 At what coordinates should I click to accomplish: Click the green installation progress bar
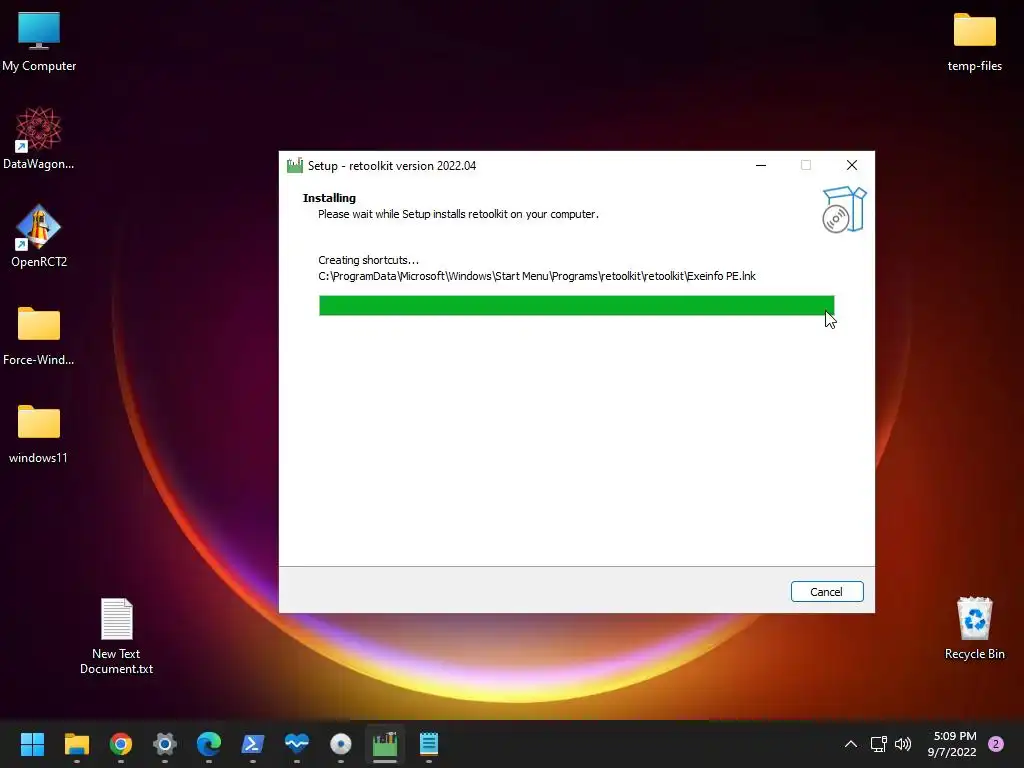pyautogui.click(x=576, y=306)
